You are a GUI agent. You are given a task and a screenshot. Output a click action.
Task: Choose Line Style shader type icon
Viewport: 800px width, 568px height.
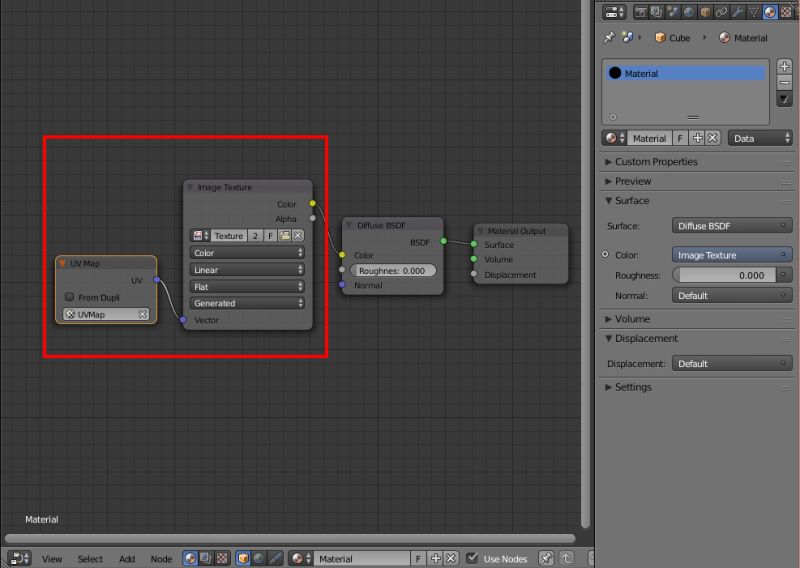(x=275, y=558)
